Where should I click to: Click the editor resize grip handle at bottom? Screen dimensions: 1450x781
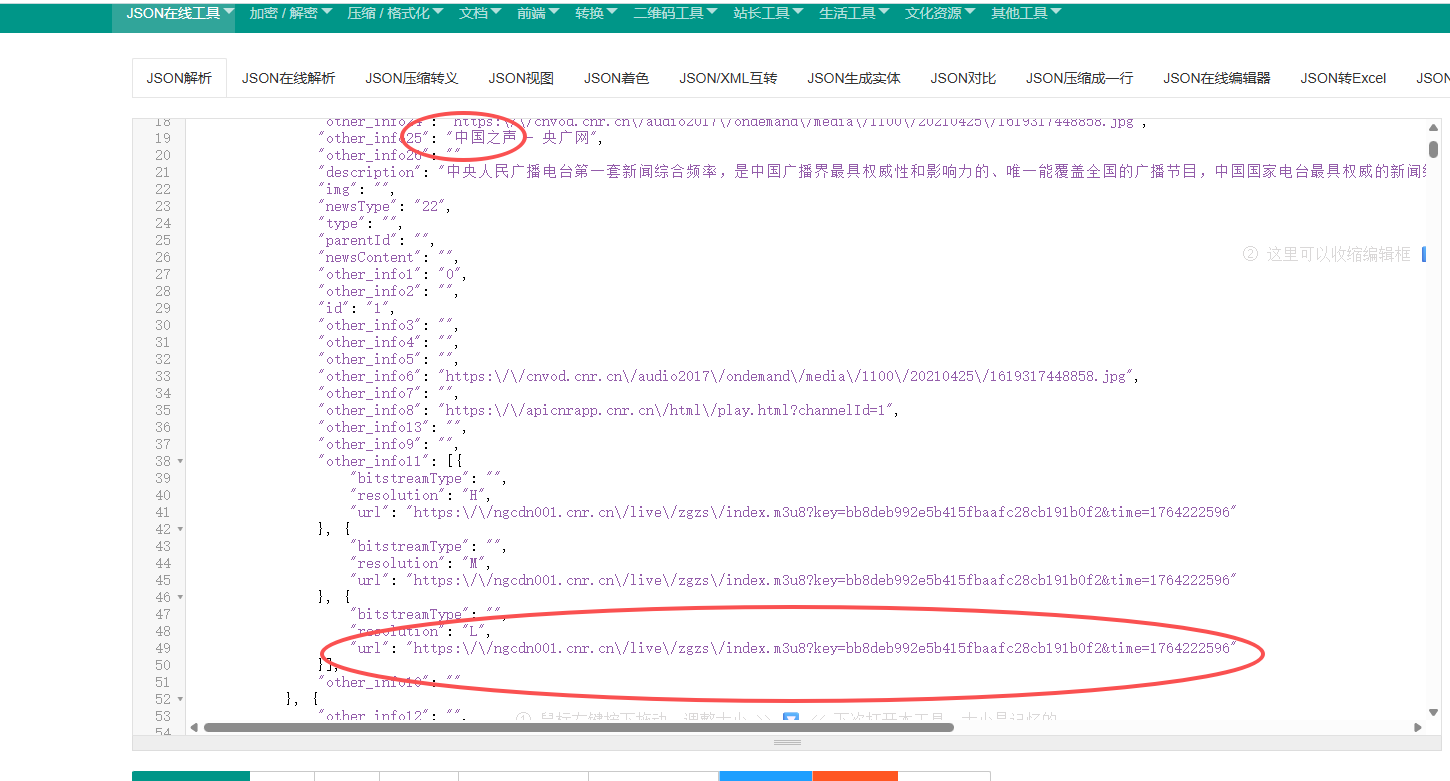[787, 743]
